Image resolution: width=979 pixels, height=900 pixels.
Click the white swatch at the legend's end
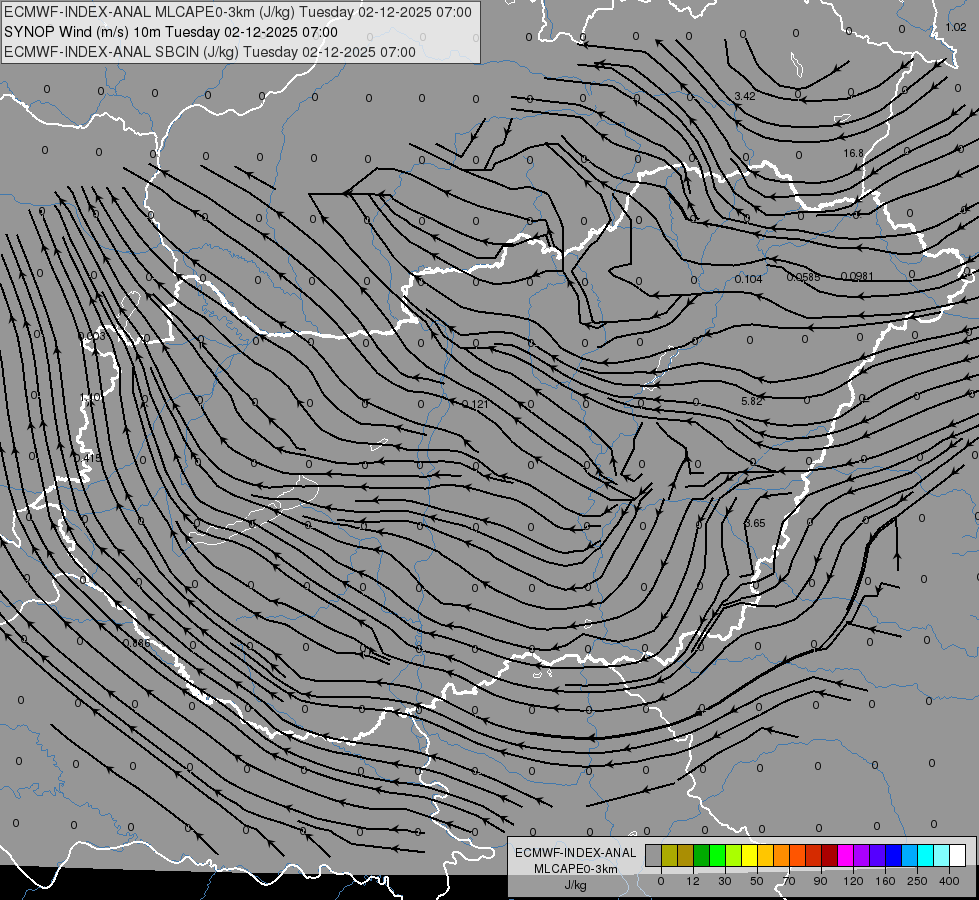(x=957, y=855)
